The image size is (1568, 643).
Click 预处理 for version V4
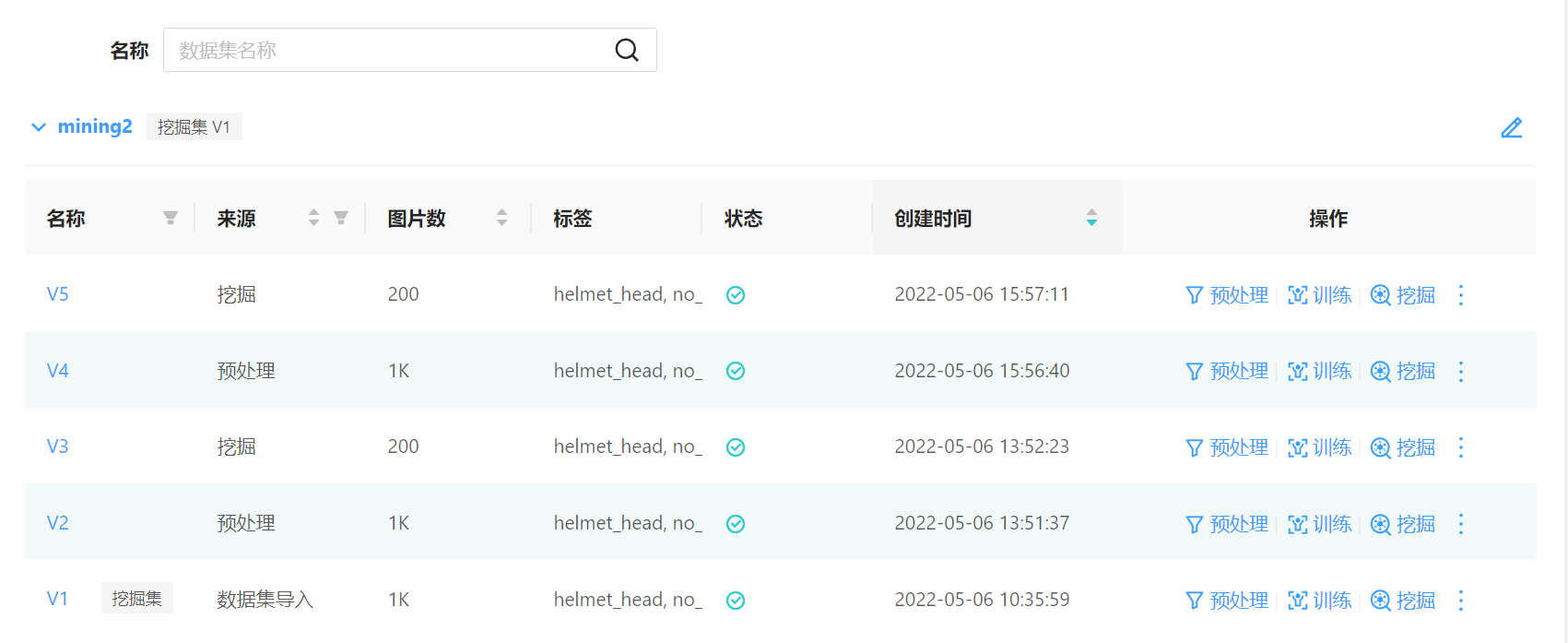point(1227,371)
